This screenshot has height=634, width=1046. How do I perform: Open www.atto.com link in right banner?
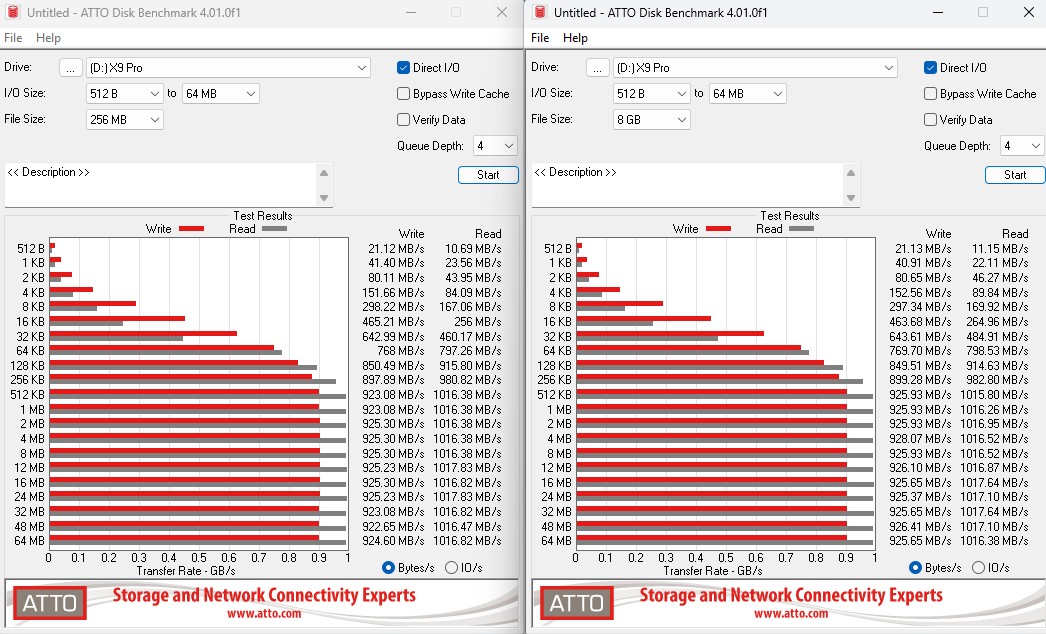point(791,613)
